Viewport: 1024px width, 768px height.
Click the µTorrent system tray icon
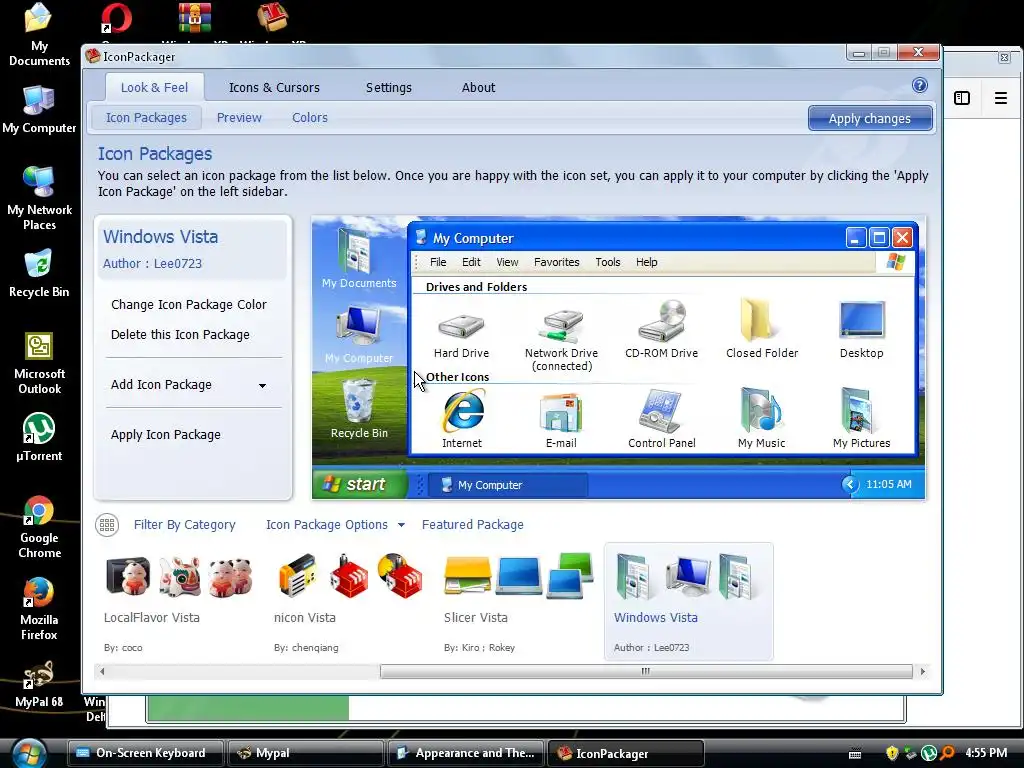pos(929,753)
